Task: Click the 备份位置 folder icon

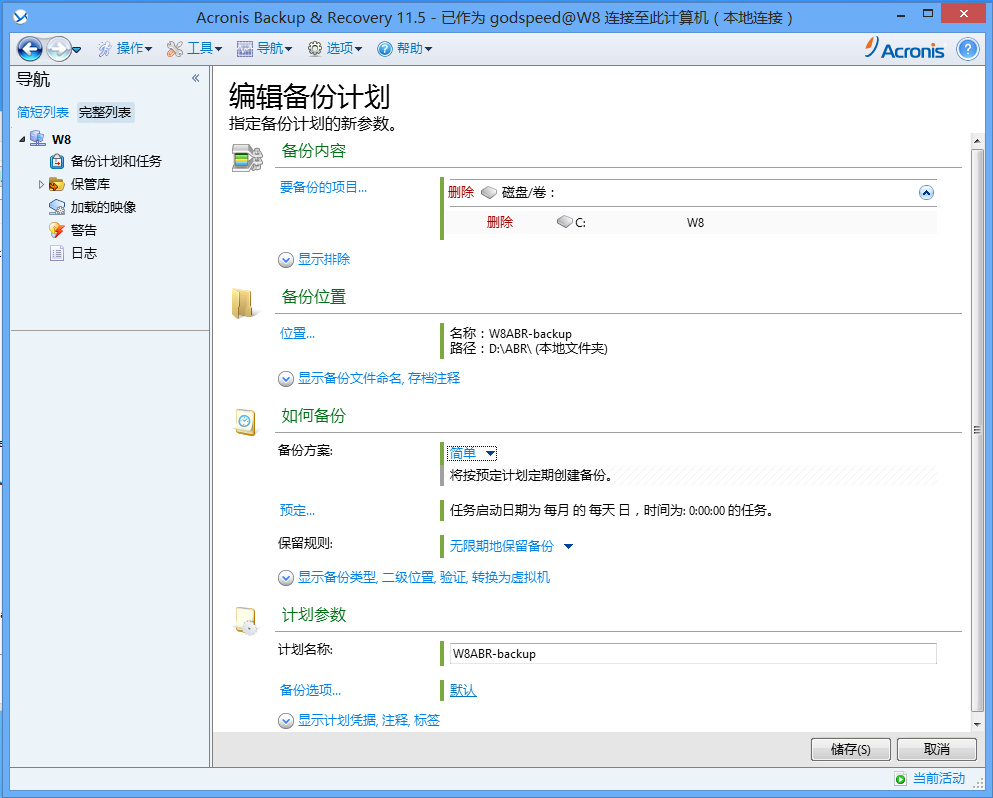Action: pyautogui.click(x=243, y=303)
